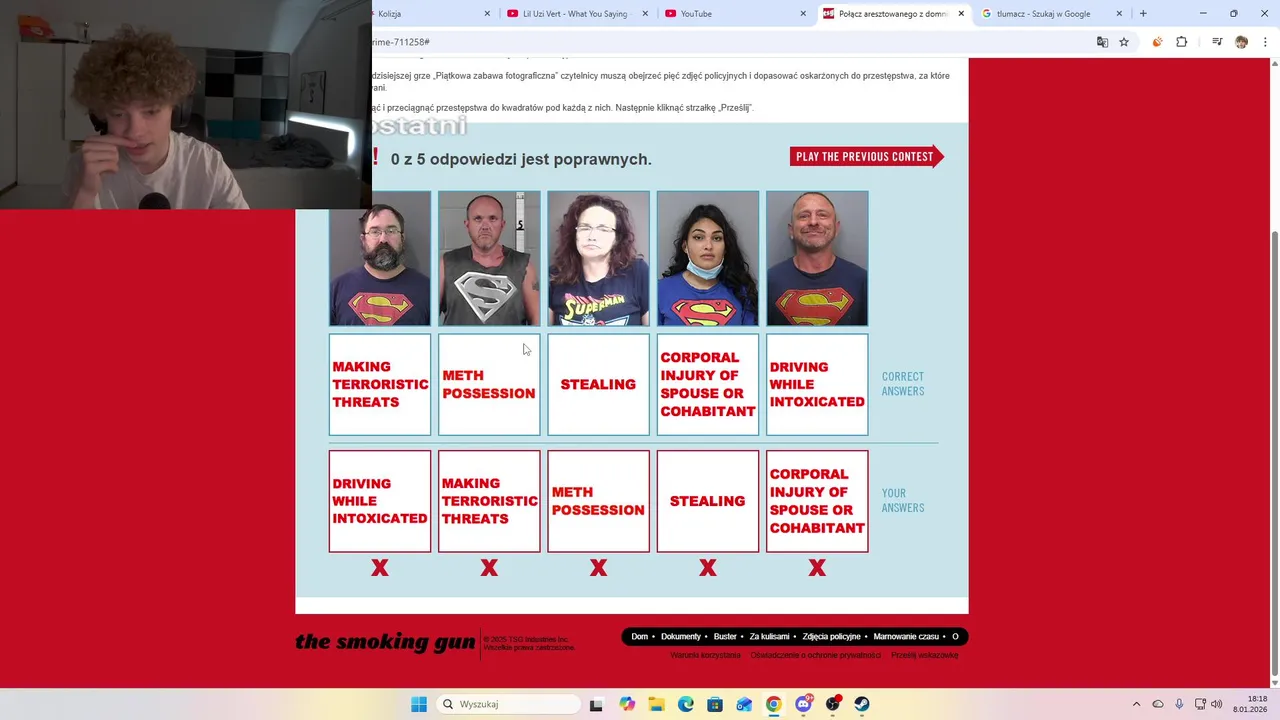Open the orange extension icon in Chrome toolbar
Viewport: 1280px width, 720px height.
pos(1157,42)
